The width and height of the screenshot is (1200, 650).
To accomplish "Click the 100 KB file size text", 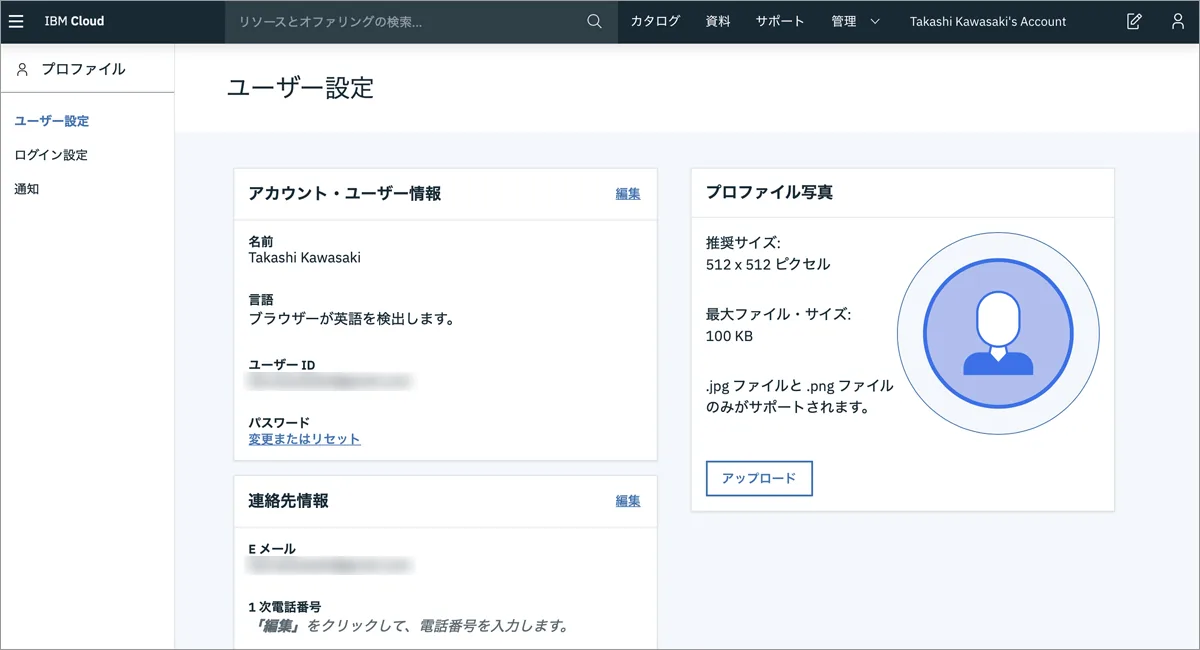I will click(x=729, y=336).
